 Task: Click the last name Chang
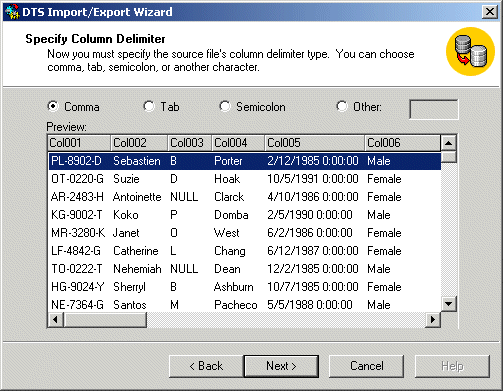pyautogui.click(x=230, y=251)
